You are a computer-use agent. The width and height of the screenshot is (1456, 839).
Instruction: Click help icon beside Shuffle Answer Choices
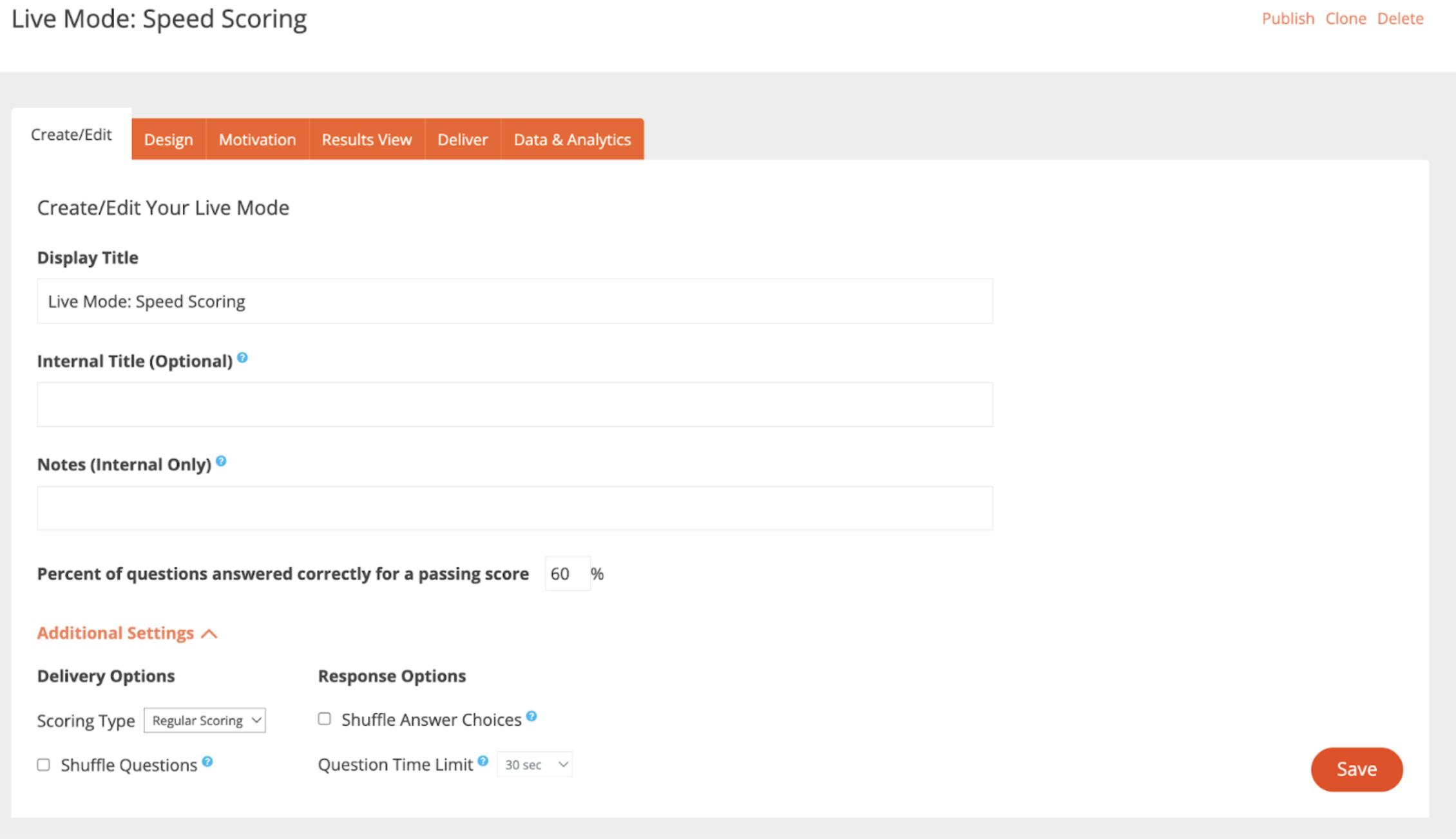[x=532, y=716]
